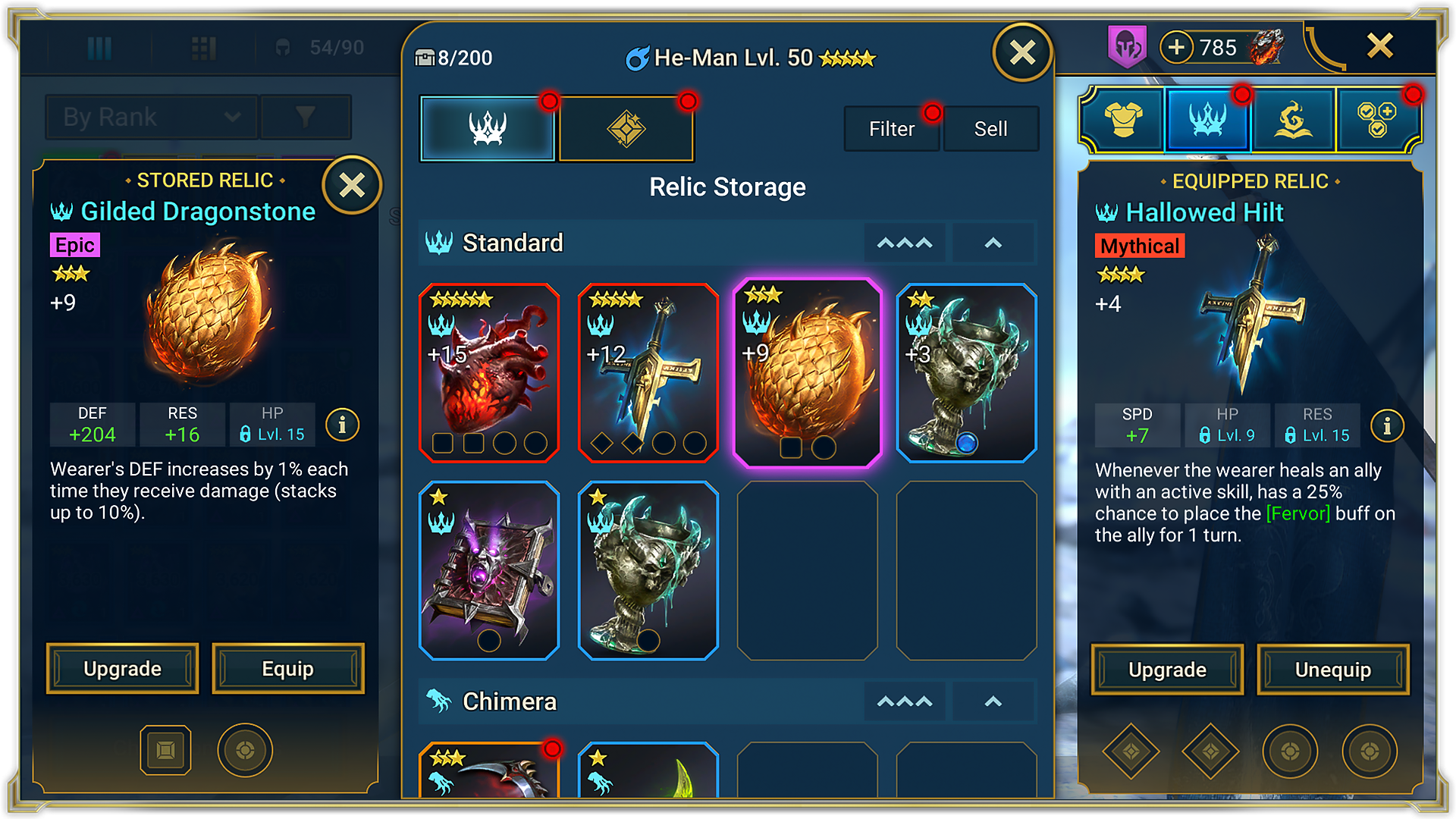
Task: Open the By Rank sort dropdown
Action: [x=152, y=117]
